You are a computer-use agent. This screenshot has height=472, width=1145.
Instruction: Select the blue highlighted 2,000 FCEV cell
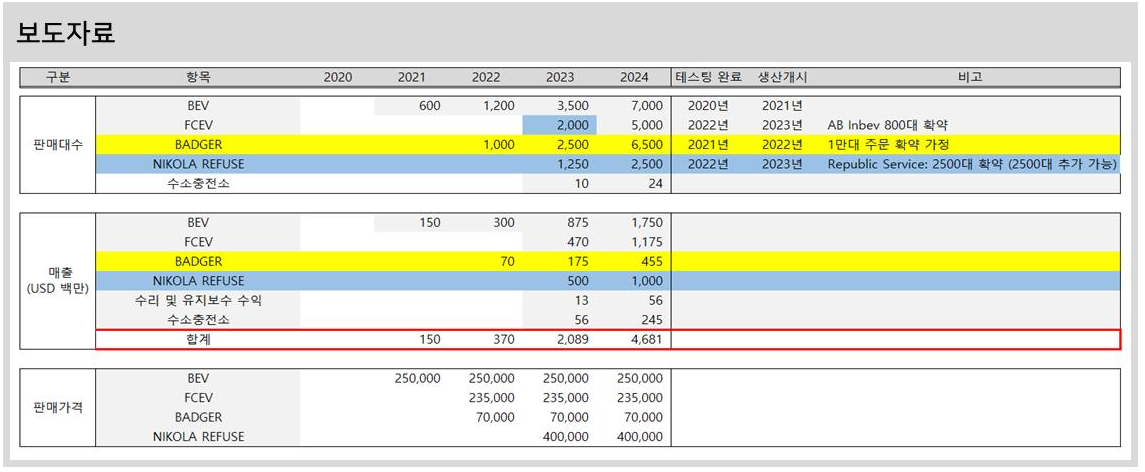click(x=559, y=125)
